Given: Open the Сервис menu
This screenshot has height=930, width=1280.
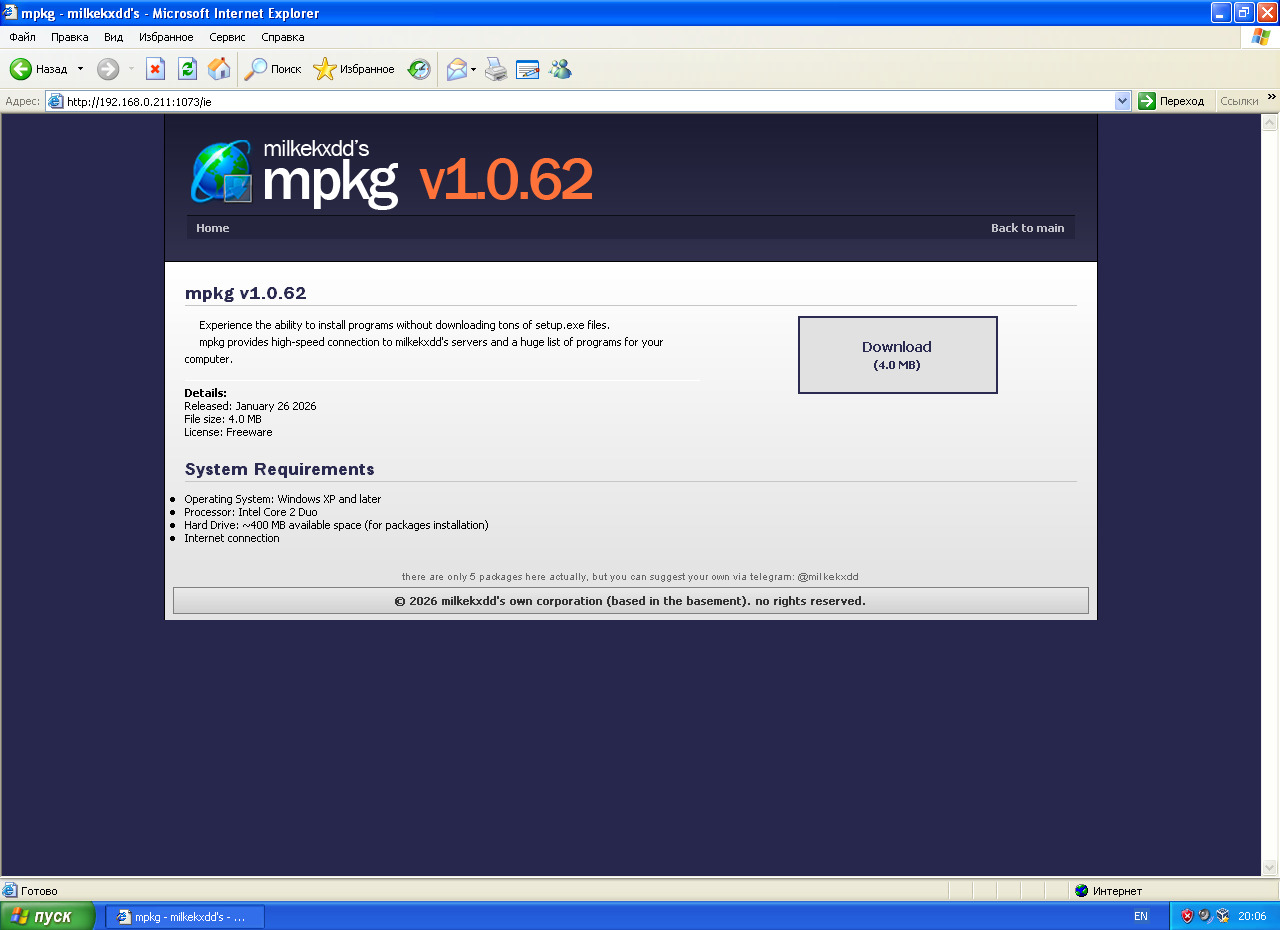Looking at the screenshot, I should (227, 37).
